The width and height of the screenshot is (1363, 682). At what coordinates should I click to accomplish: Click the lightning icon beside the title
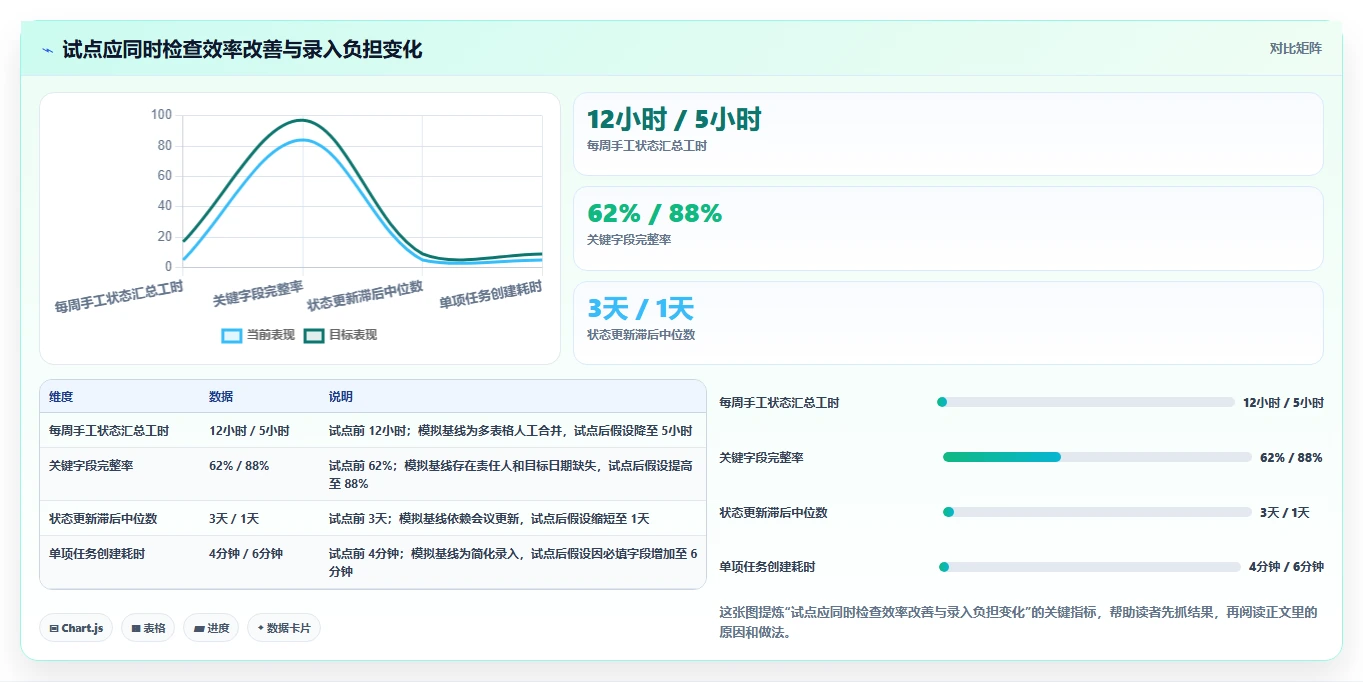[x=48, y=49]
